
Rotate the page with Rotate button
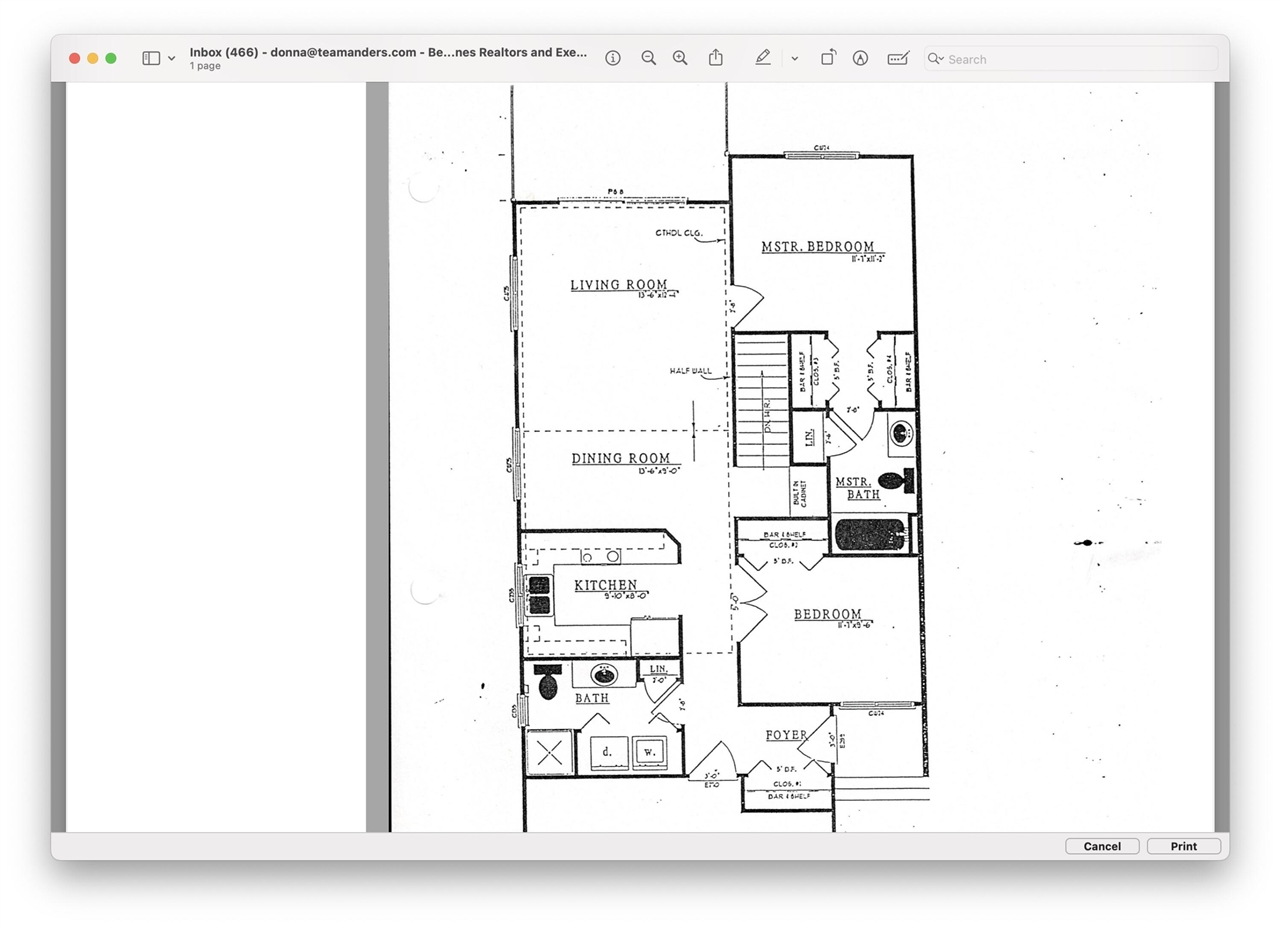point(828,58)
